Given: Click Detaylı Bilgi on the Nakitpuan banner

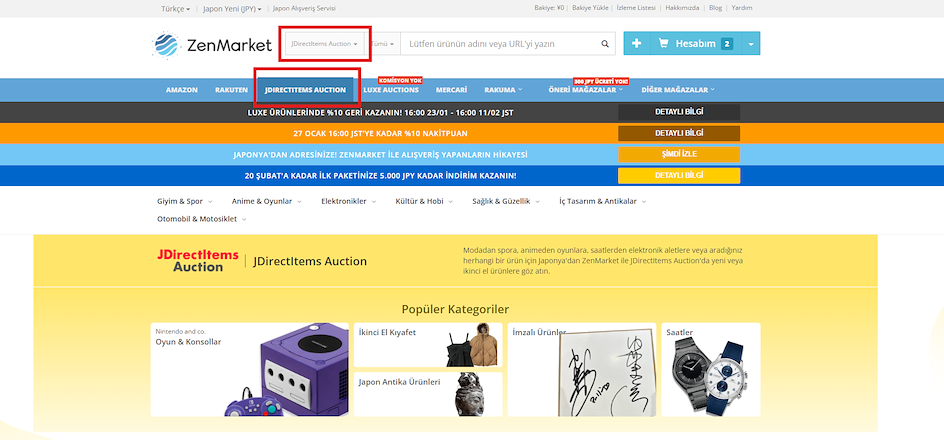Looking at the screenshot, I should click(x=679, y=133).
